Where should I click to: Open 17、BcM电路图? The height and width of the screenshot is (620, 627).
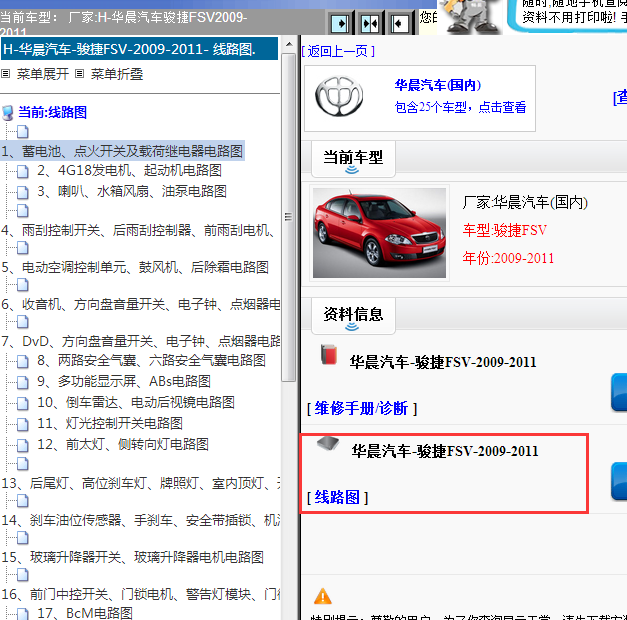coord(85,613)
